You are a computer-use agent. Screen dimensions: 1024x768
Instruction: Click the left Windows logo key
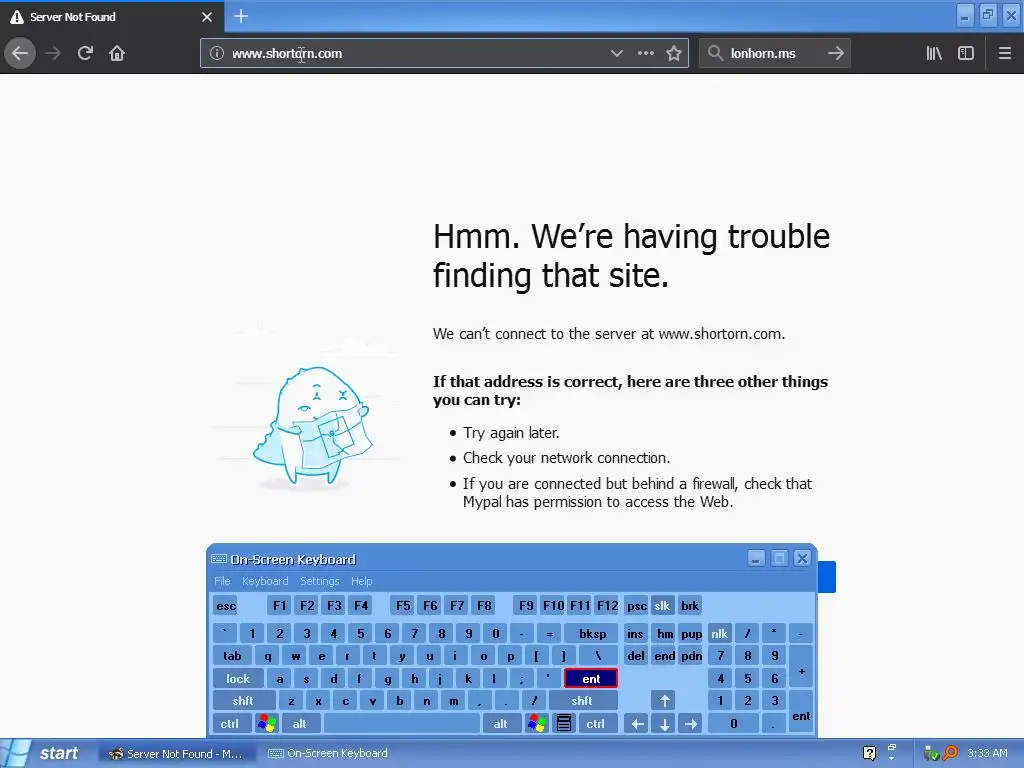[266, 724]
